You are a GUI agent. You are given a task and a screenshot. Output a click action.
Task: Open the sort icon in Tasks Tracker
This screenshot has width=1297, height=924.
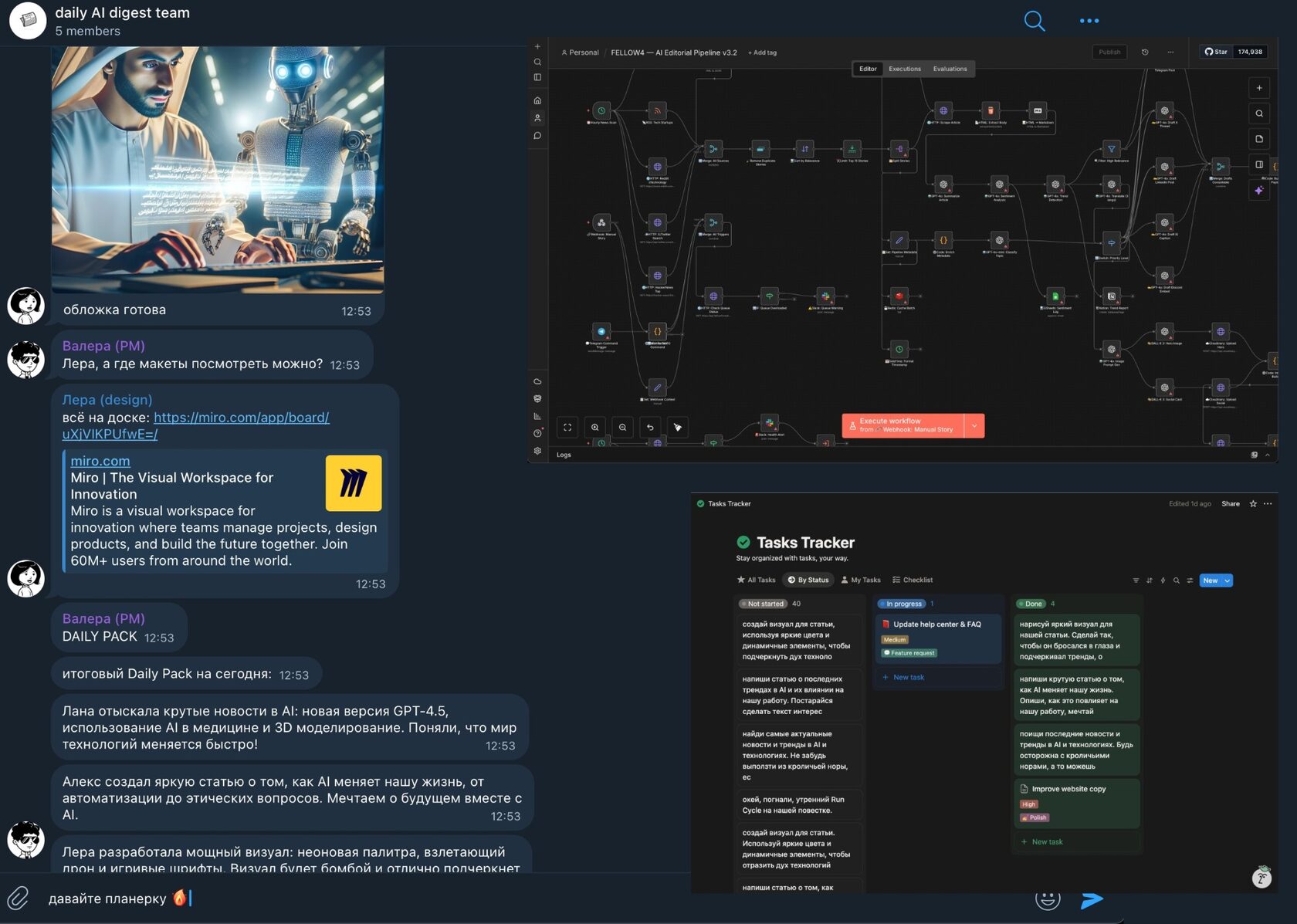point(1150,580)
